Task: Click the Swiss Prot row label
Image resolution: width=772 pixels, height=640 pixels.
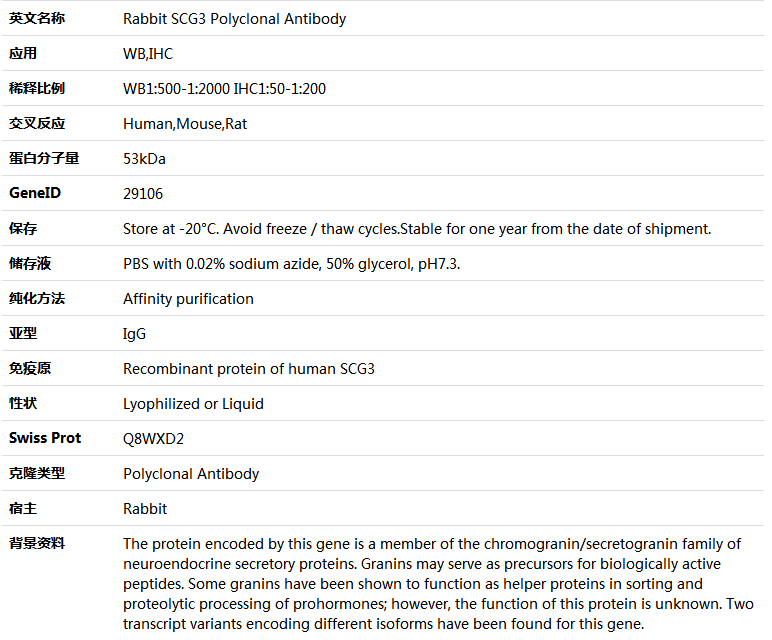Action: coord(45,438)
